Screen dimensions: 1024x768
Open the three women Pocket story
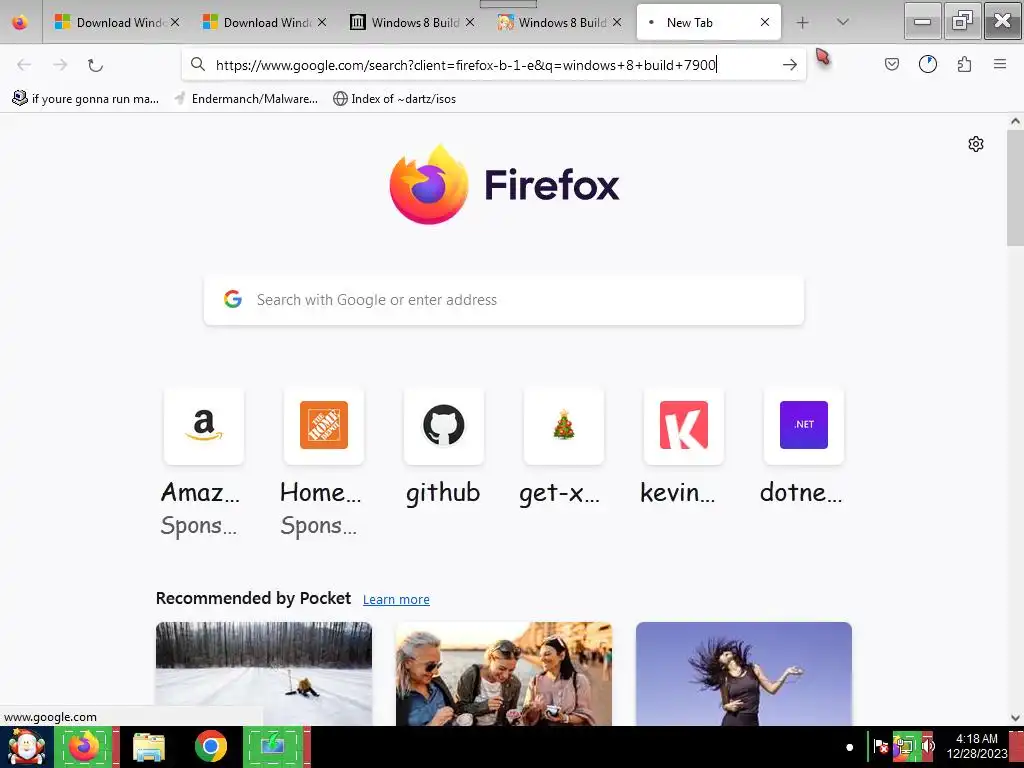(504, 673)
